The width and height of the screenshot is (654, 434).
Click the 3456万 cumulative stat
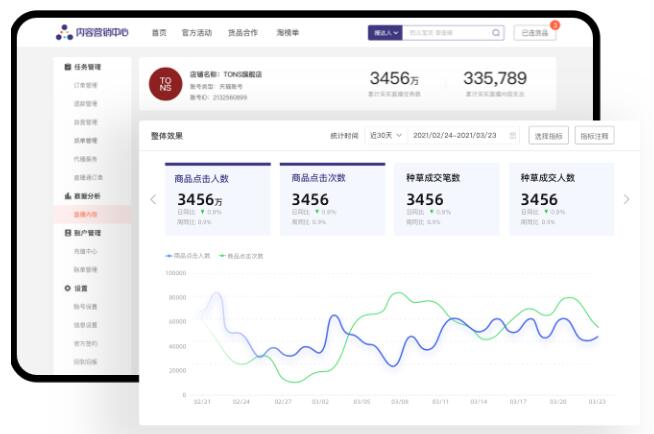(x=394, y=78)
